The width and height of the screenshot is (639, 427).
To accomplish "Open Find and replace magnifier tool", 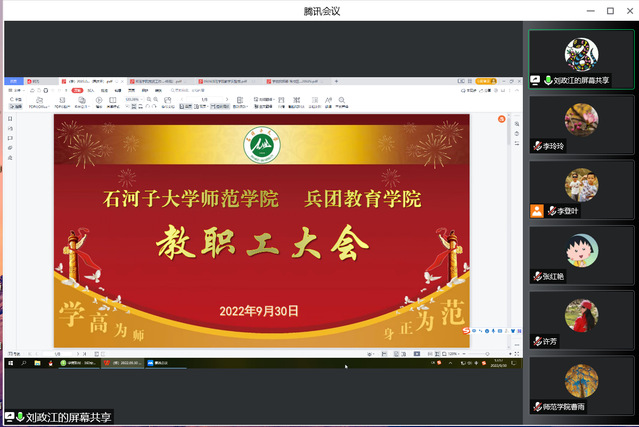I will [x=342, y=102].
